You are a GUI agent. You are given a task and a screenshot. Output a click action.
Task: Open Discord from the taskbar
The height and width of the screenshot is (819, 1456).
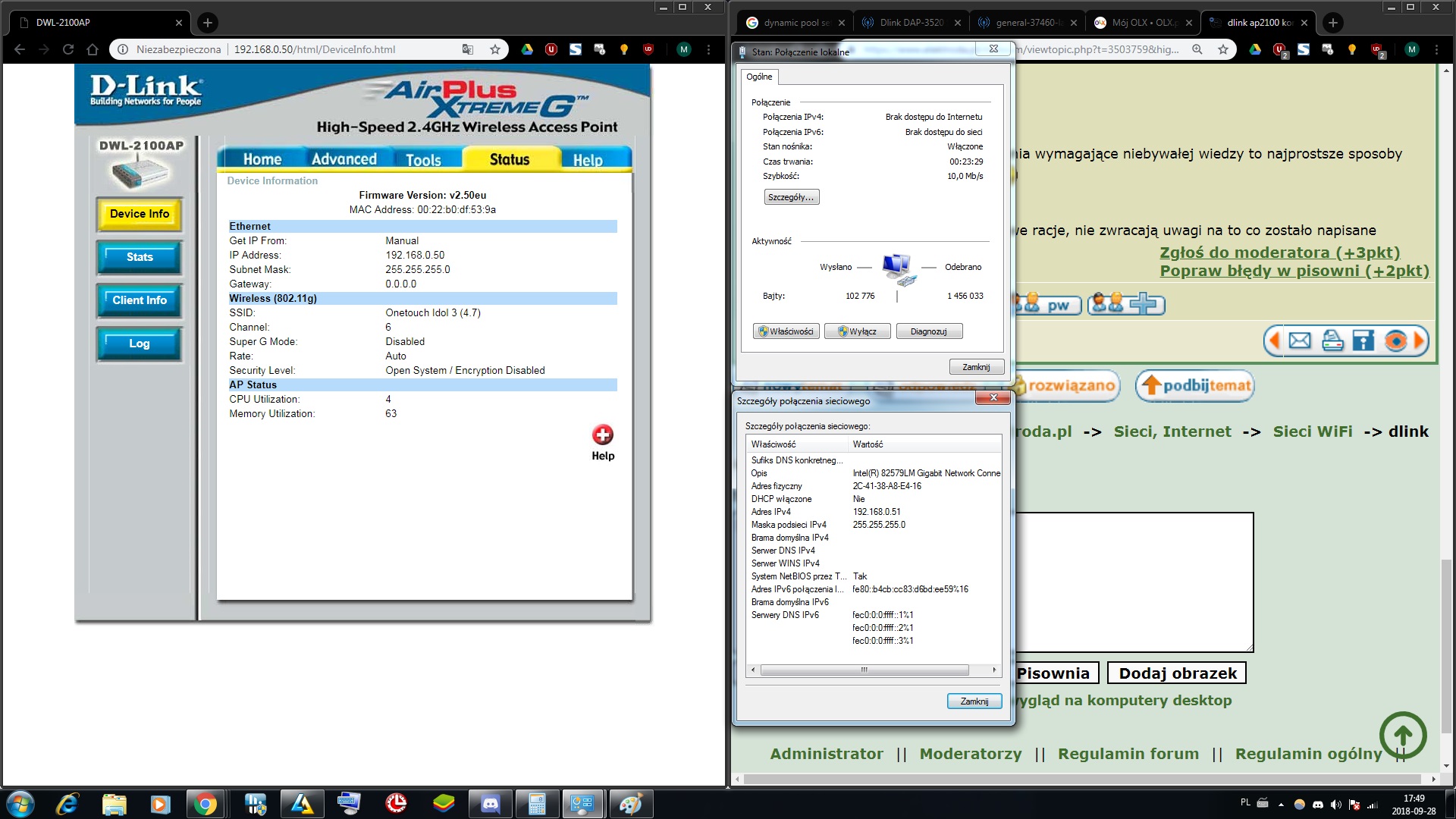(491, 804)
